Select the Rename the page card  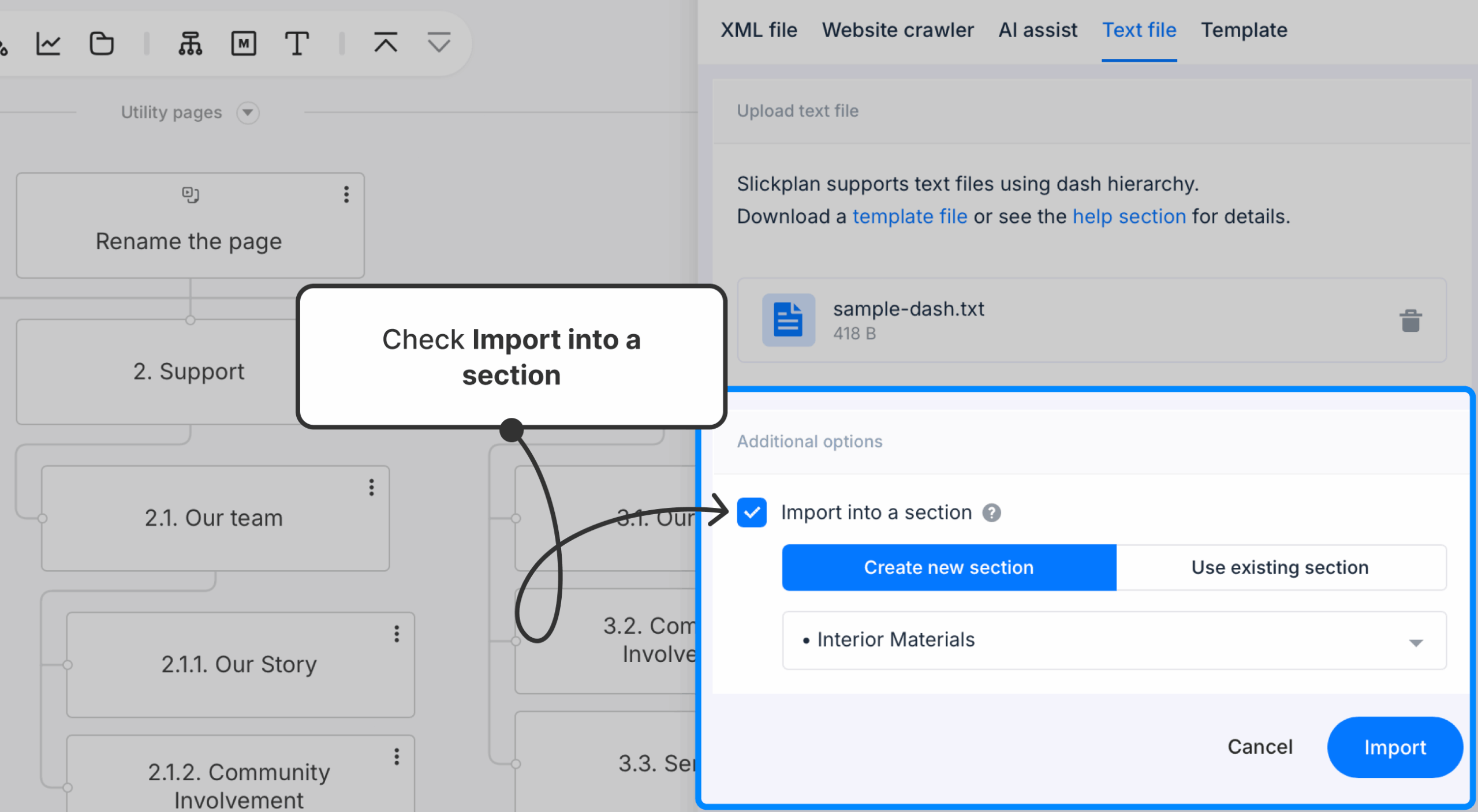[190, 226]
